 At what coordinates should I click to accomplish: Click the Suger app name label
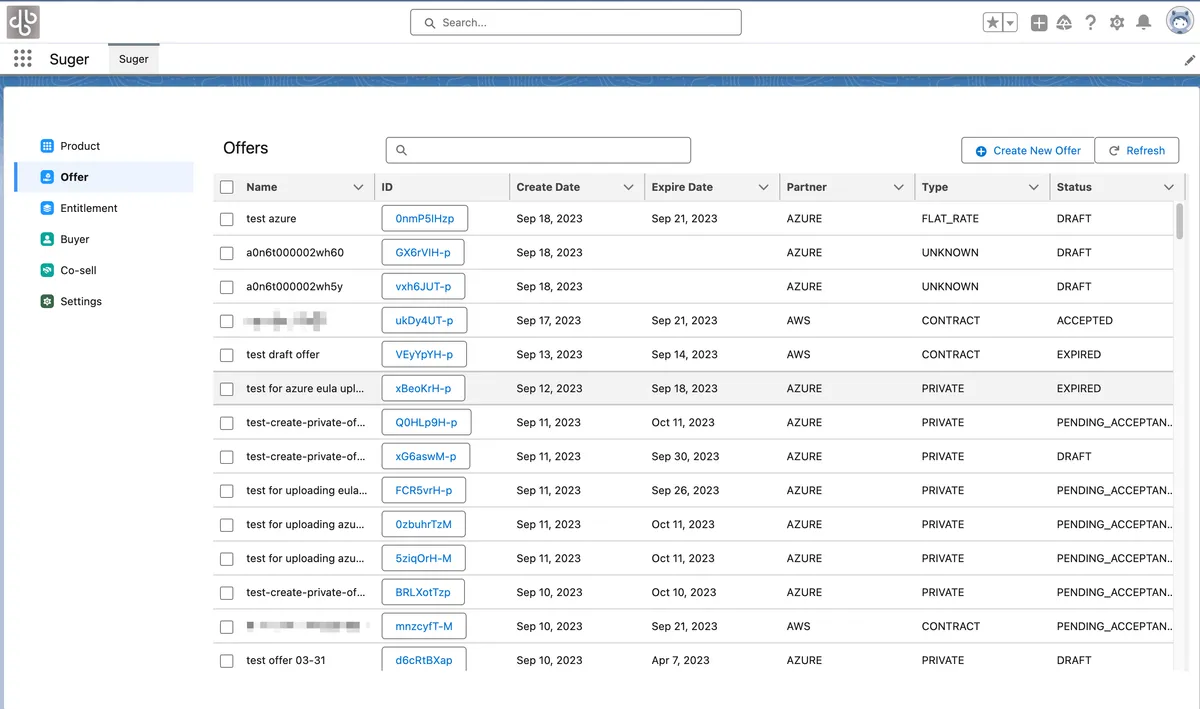tap(69, 59)
